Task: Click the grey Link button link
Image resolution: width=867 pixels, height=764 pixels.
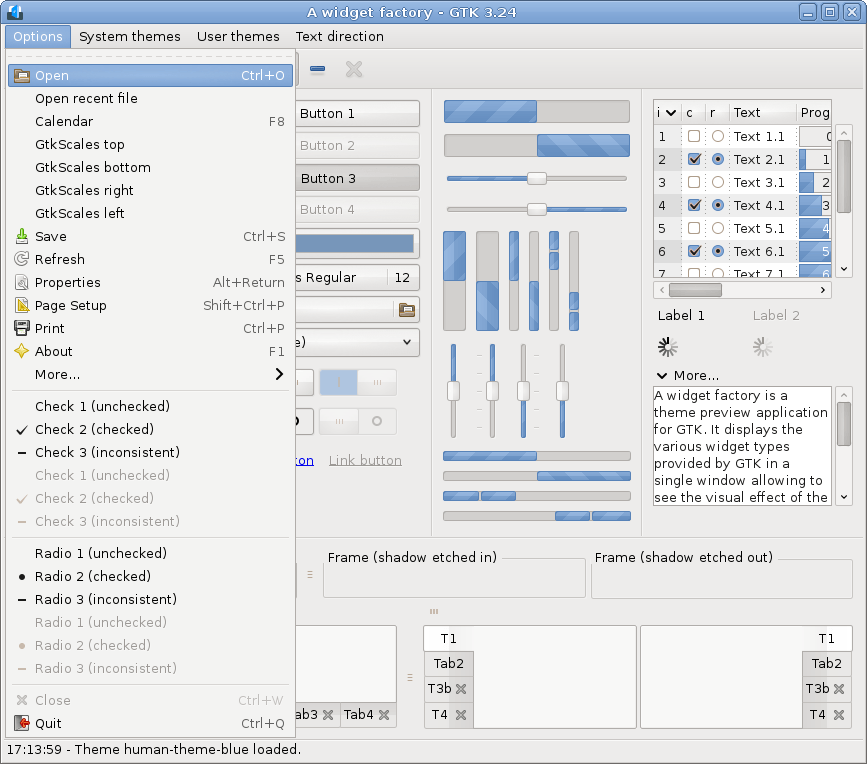Action: coord(365,460)
